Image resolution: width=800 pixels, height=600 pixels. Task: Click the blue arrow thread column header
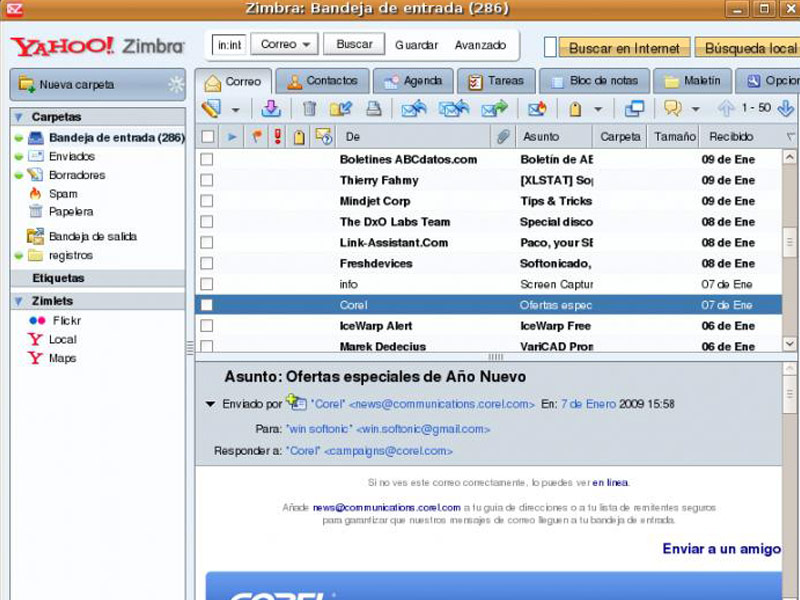(x=232, y=137)
